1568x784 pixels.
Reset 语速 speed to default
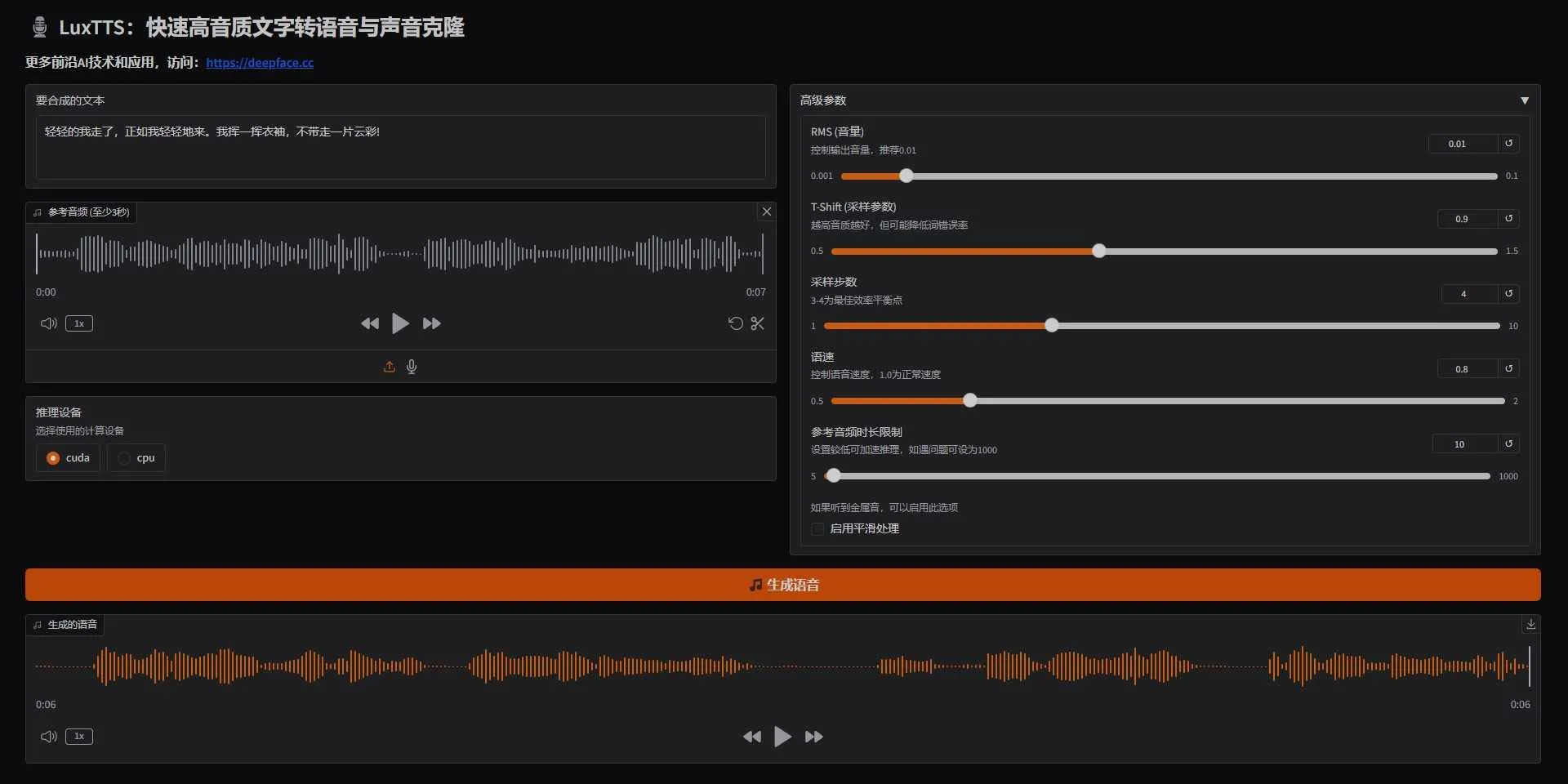[1508, 368]
